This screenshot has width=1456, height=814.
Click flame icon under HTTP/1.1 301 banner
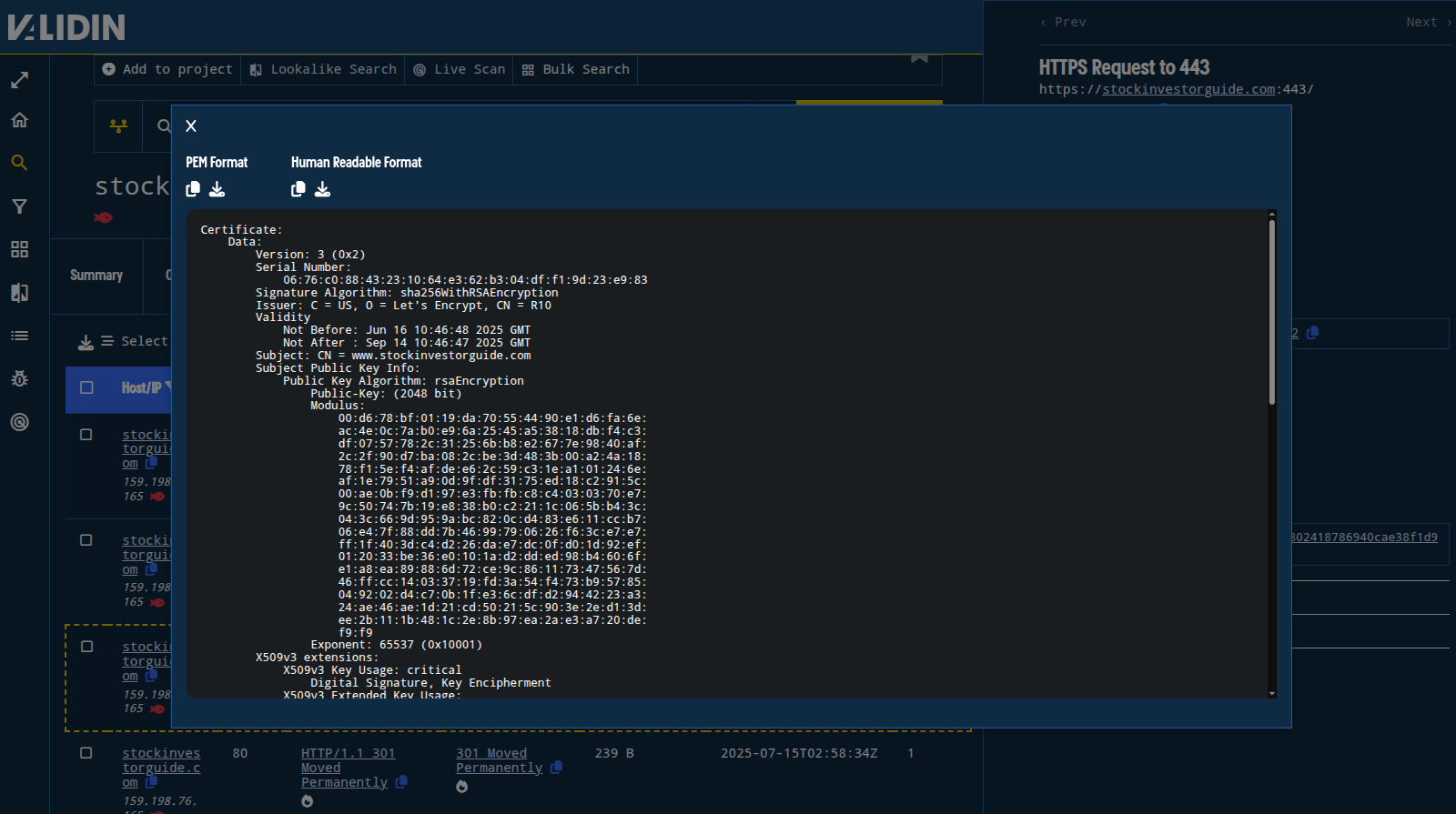click(308, 801)
